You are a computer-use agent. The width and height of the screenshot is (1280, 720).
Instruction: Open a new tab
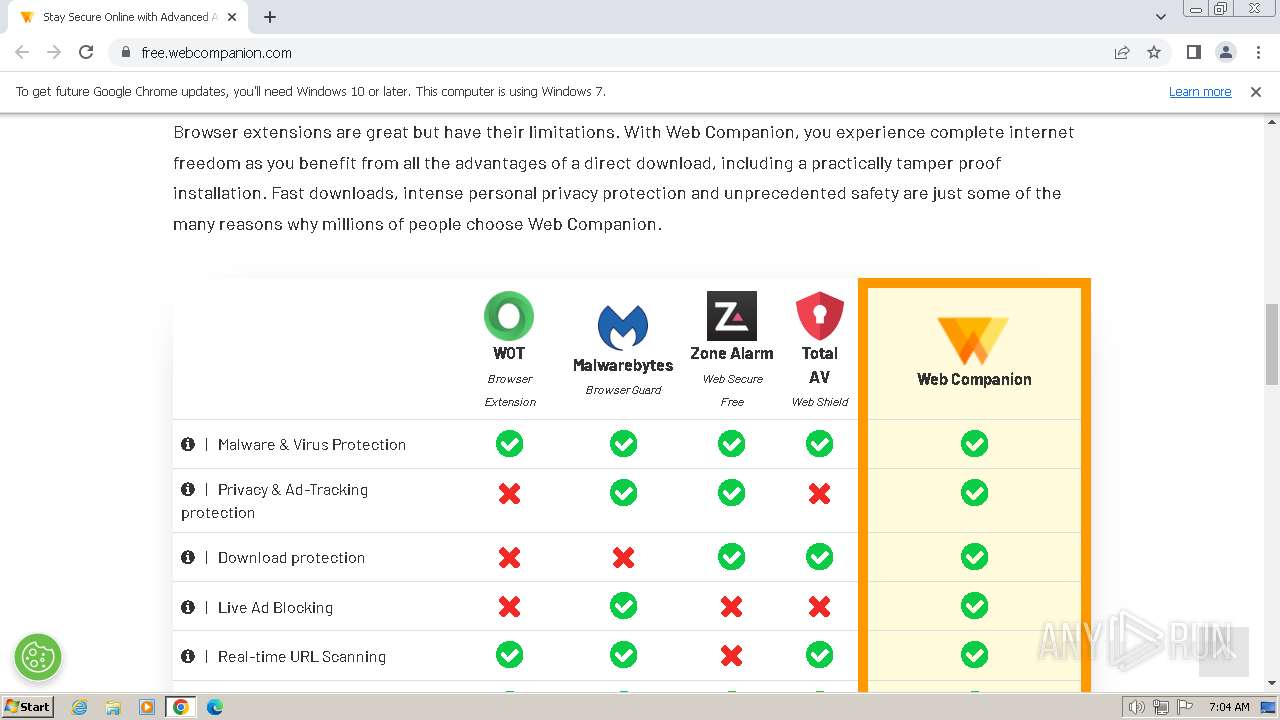270,17
